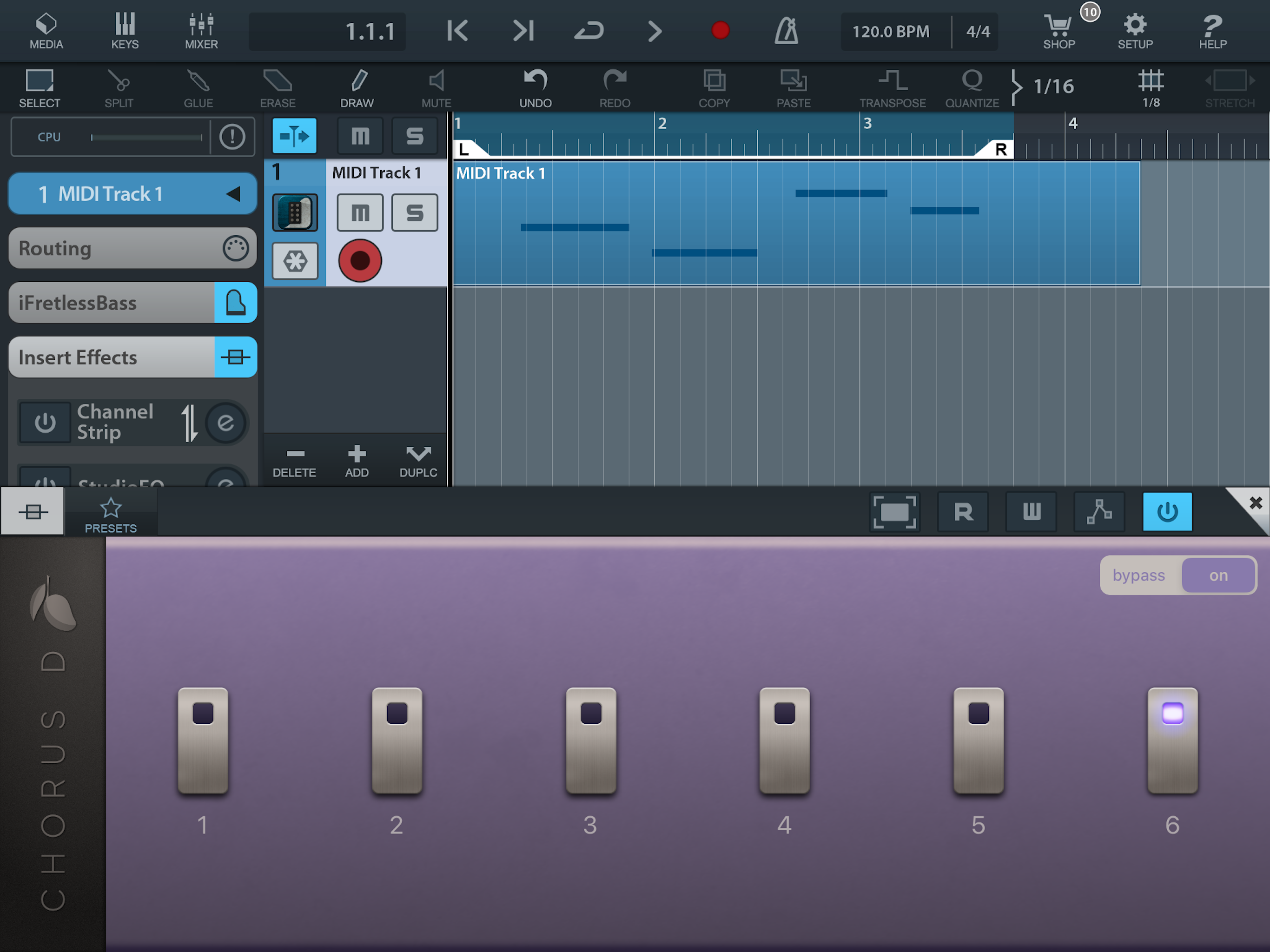Change the 1/16 quantize value
Image resolution: width=1270 pixels, height=952 pixels.
1053,86
